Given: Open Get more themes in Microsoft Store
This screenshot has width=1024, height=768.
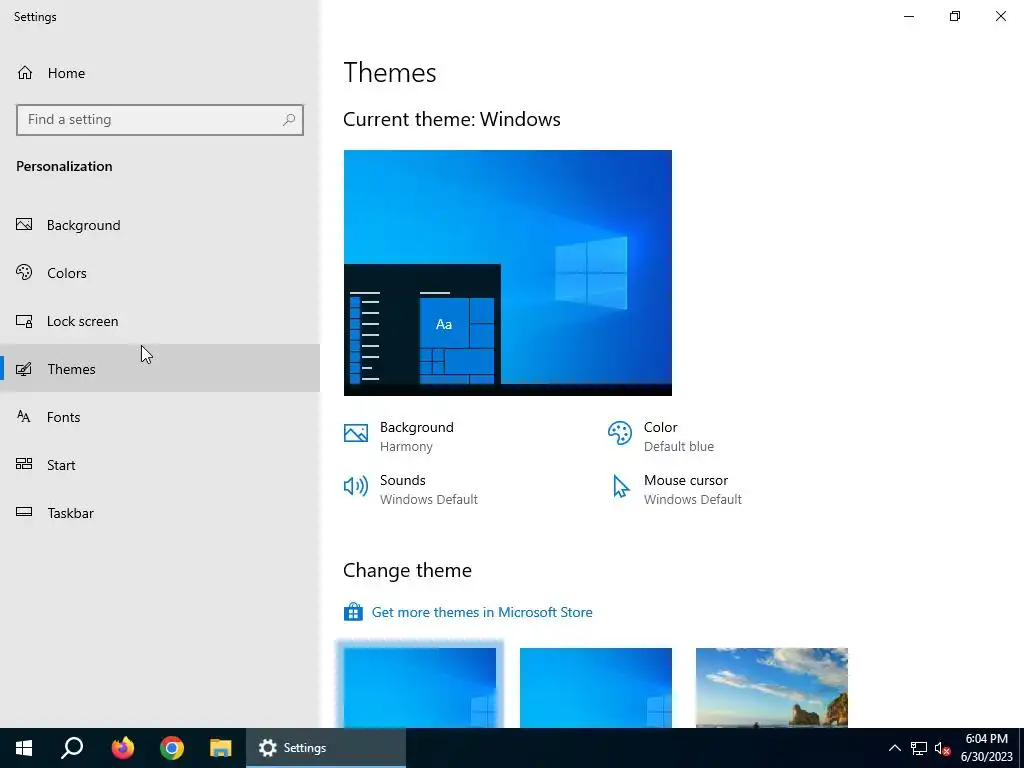Looking at the screenshot, I should pyautogui.click(x=482, y=612).
